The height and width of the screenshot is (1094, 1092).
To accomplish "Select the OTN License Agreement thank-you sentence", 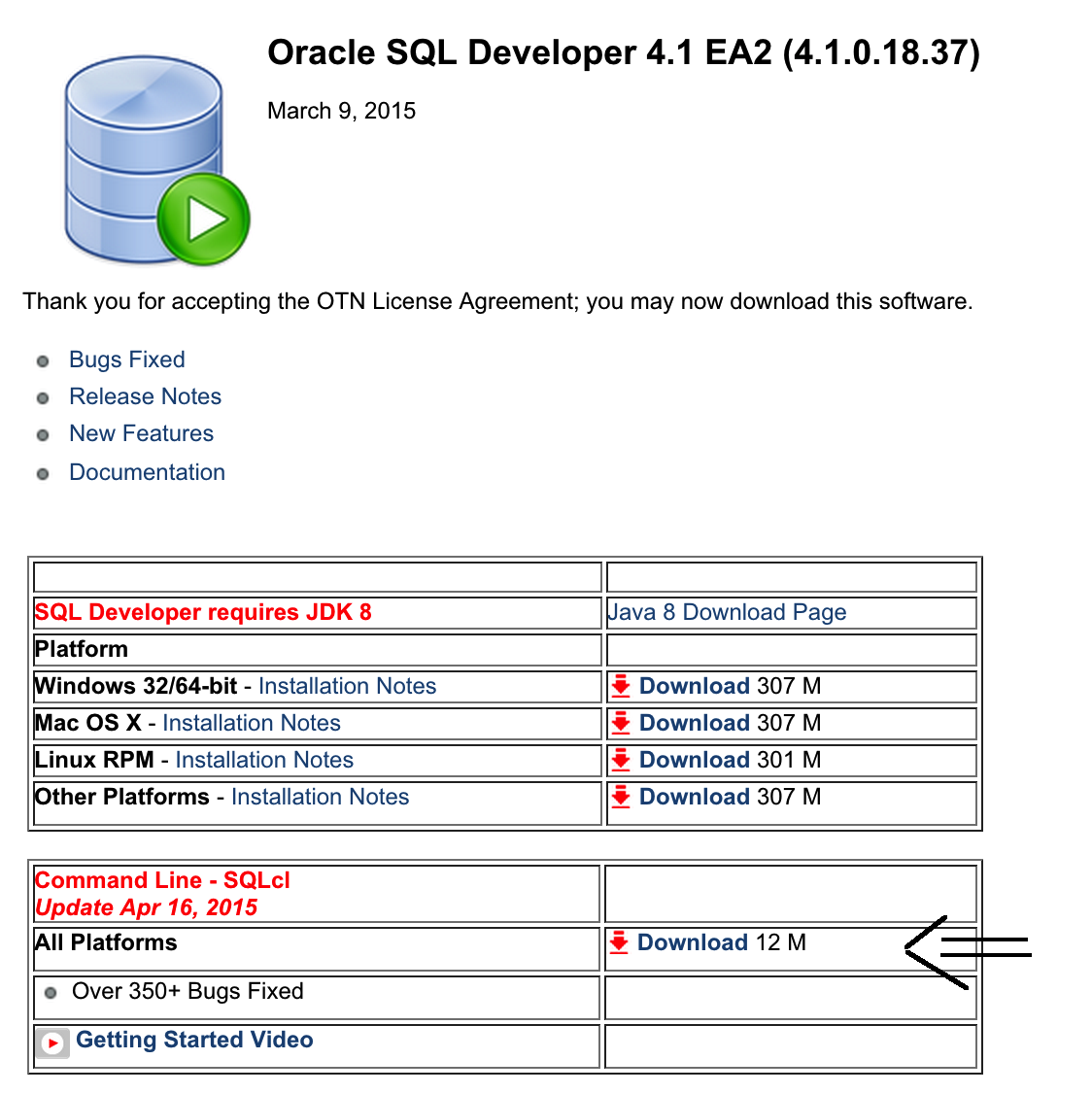I will tap(497, 301).
